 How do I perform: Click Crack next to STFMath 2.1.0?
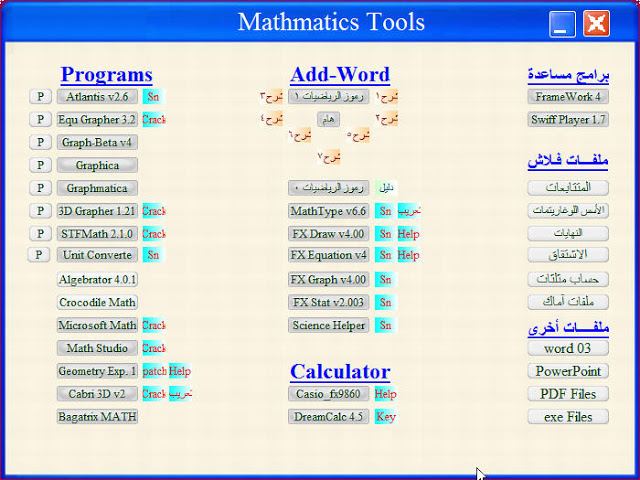154,234
